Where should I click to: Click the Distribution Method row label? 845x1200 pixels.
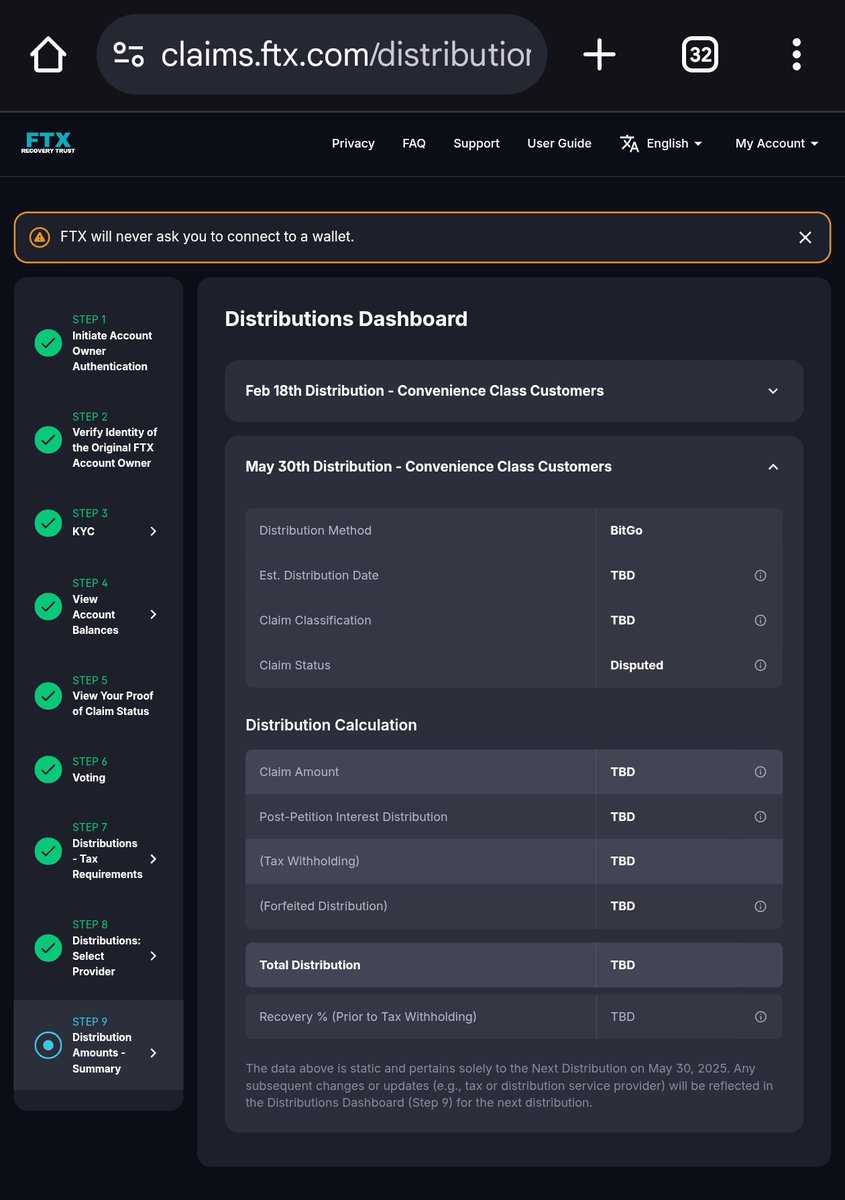pos(315,531)
